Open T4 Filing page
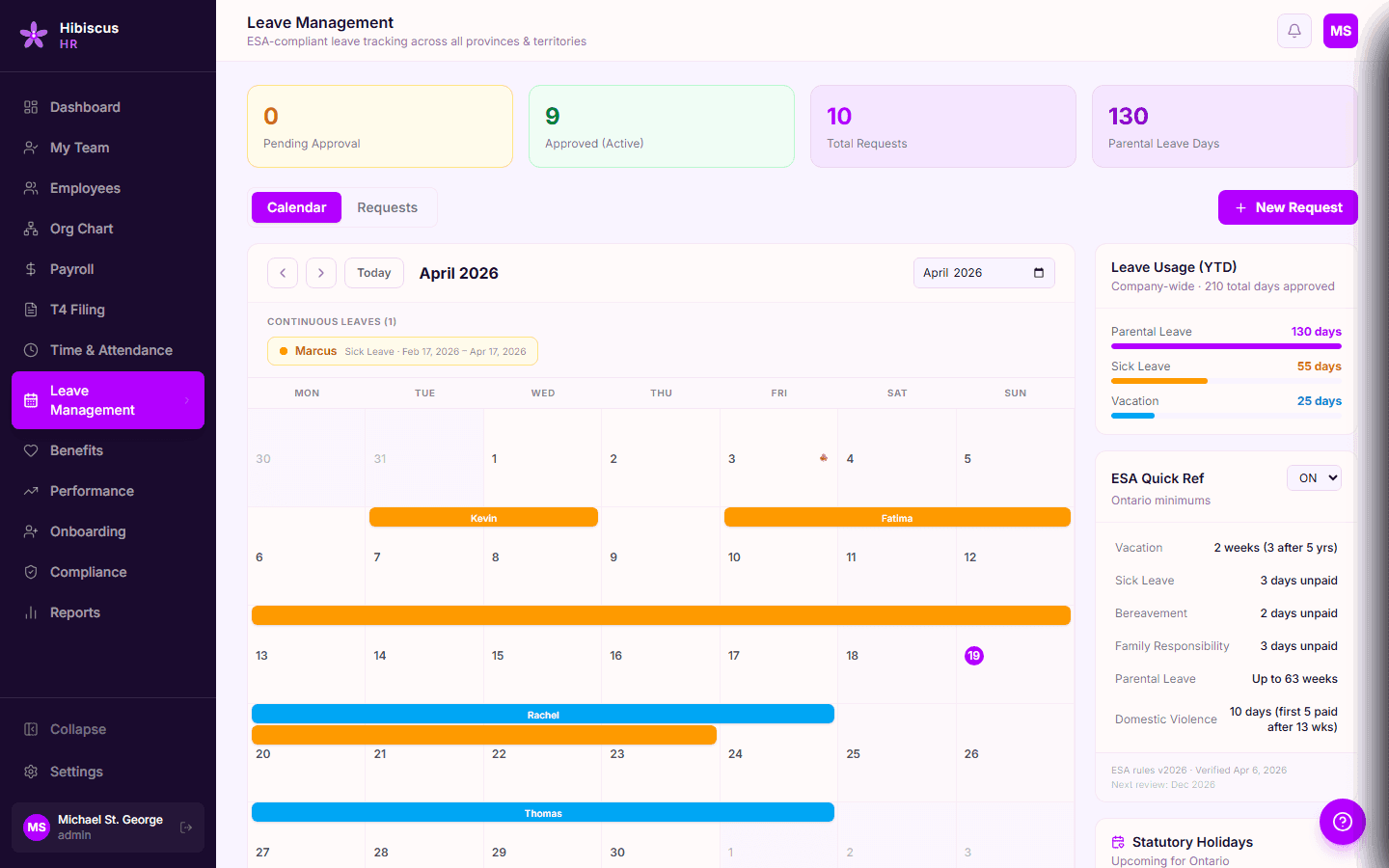 (108, 310)
